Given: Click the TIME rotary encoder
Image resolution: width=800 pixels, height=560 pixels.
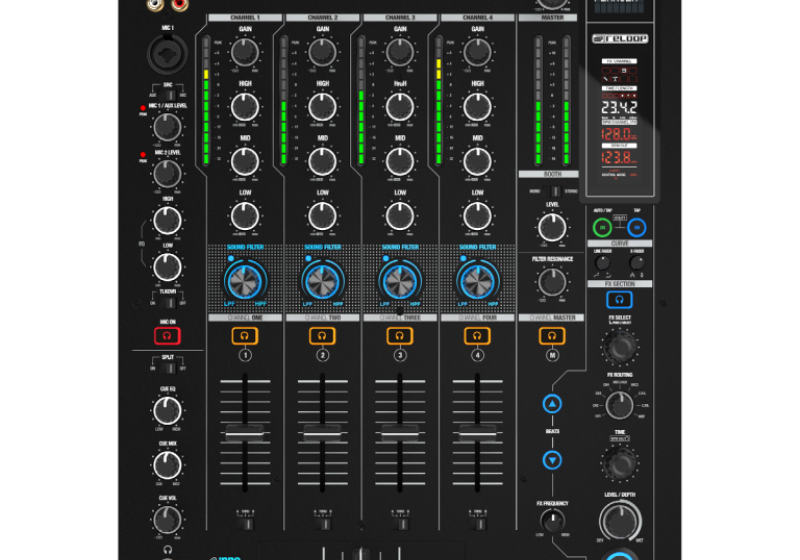Looking at the screenshot, I should [x=620, y=463].
